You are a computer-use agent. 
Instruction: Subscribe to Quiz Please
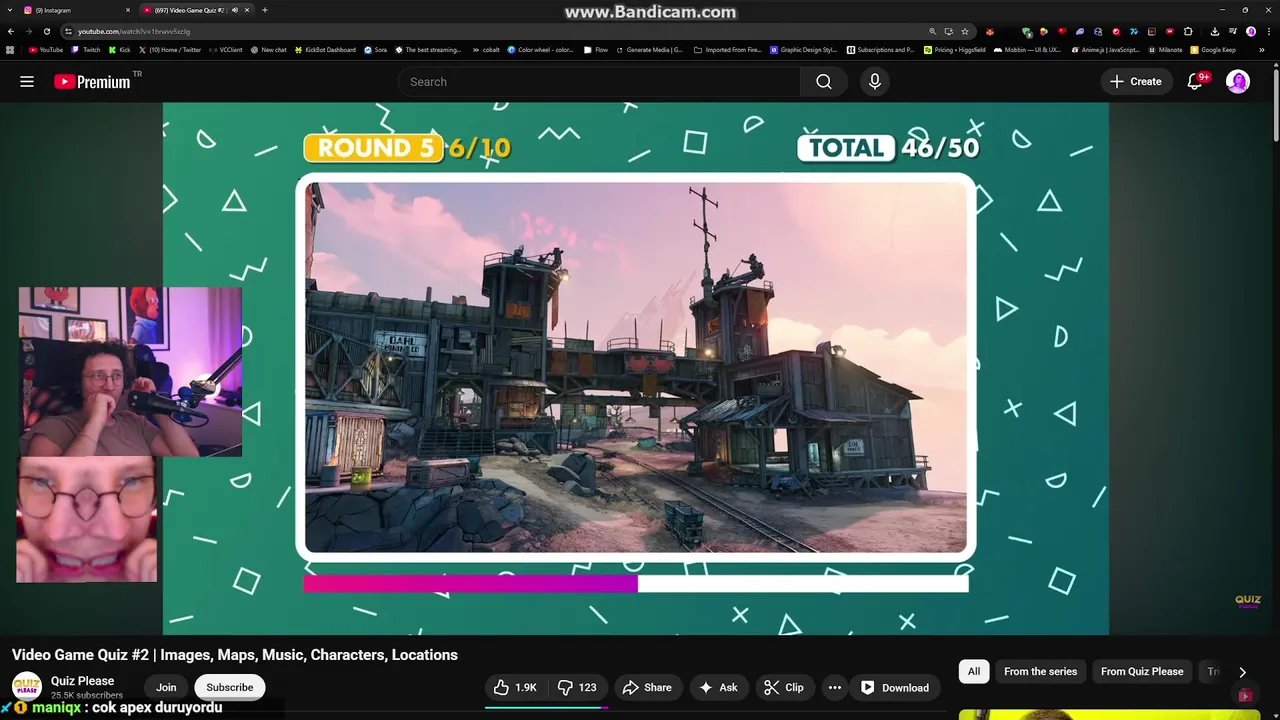230,688
